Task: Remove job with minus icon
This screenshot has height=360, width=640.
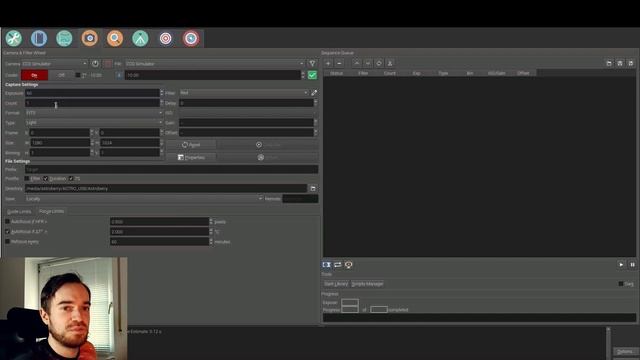Action: point(339,63)
